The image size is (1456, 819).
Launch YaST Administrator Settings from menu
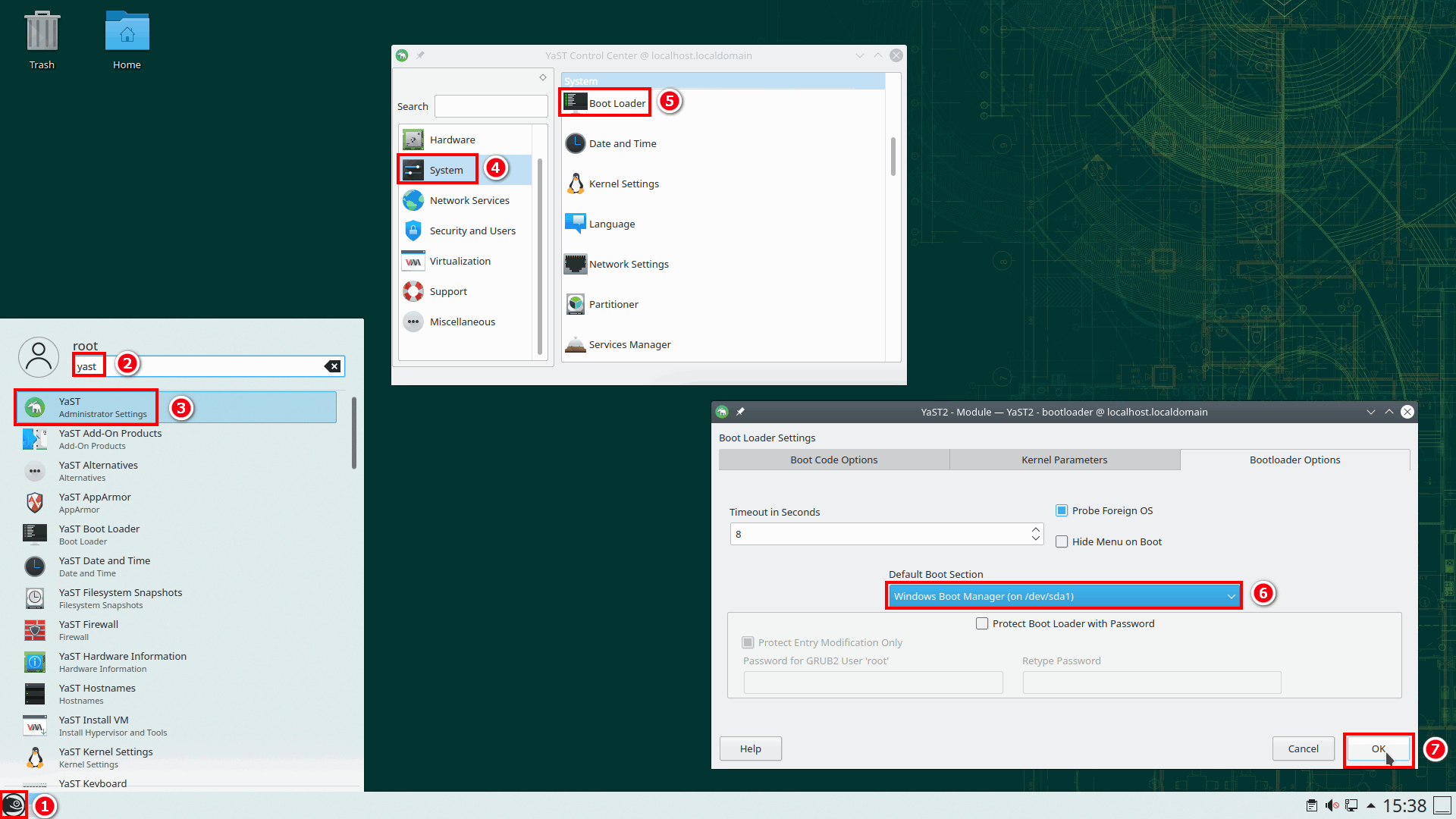point(176,407)
